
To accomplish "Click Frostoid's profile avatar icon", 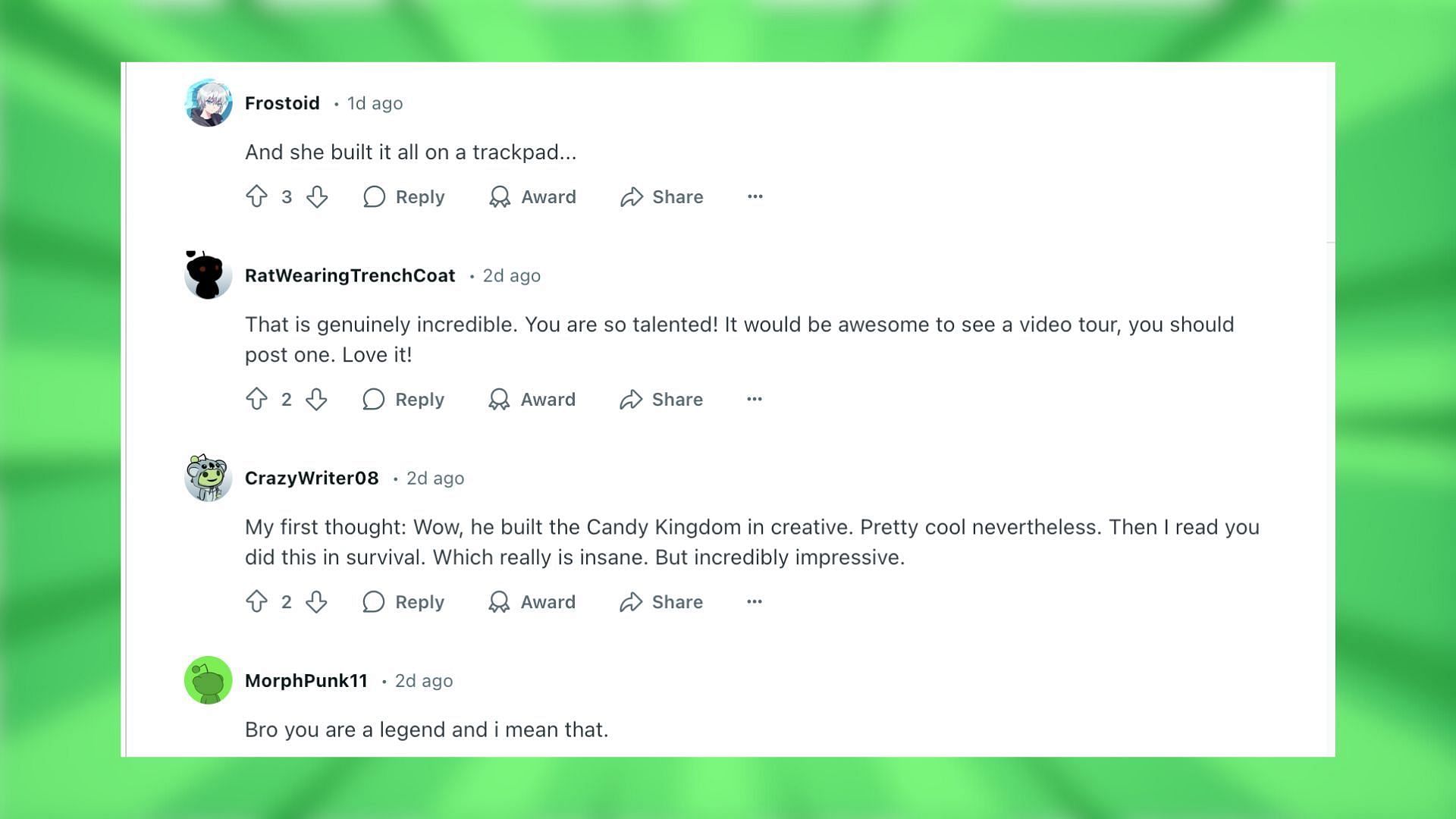I will point(208,104).
